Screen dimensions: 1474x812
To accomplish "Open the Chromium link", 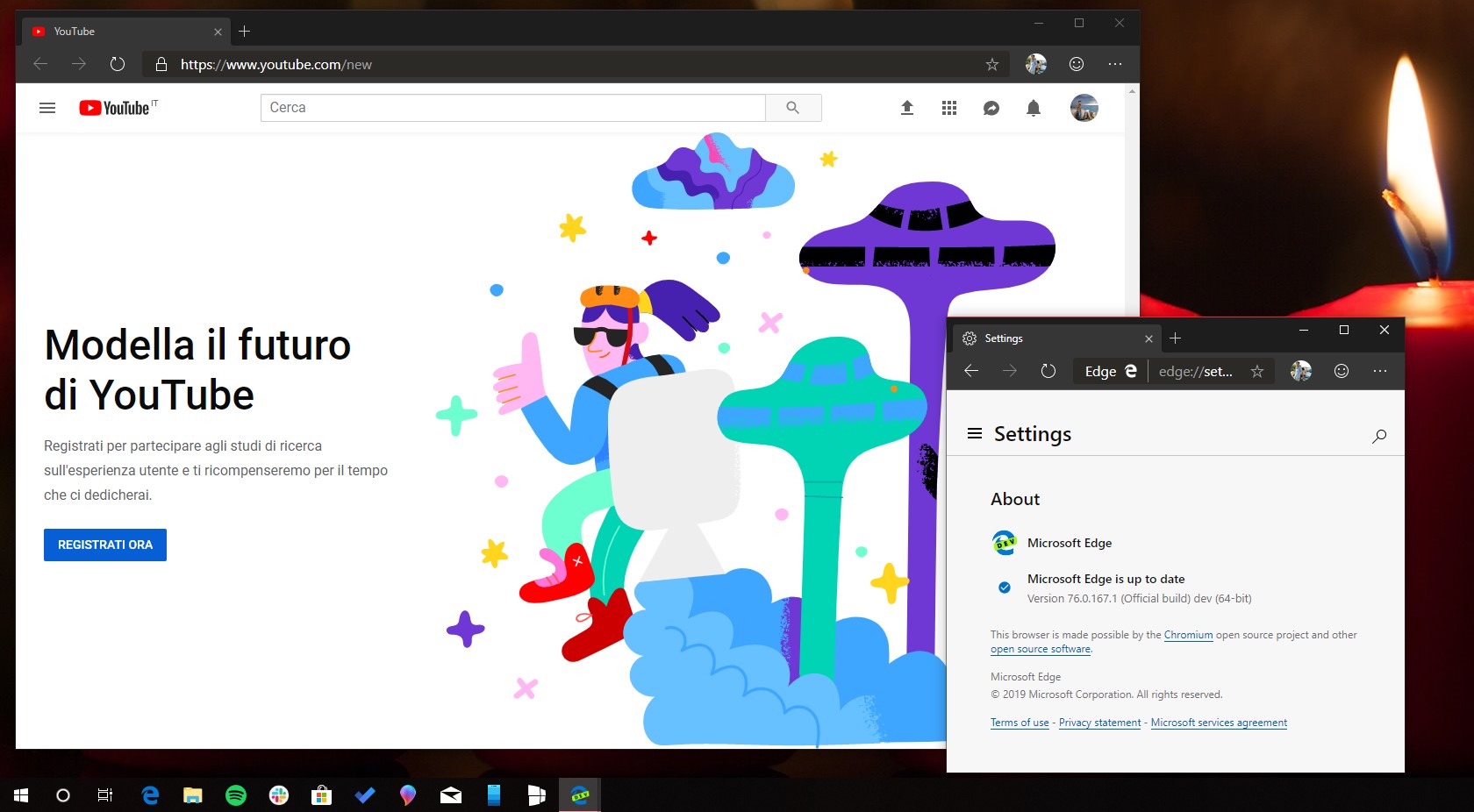I will (1188, 635).
